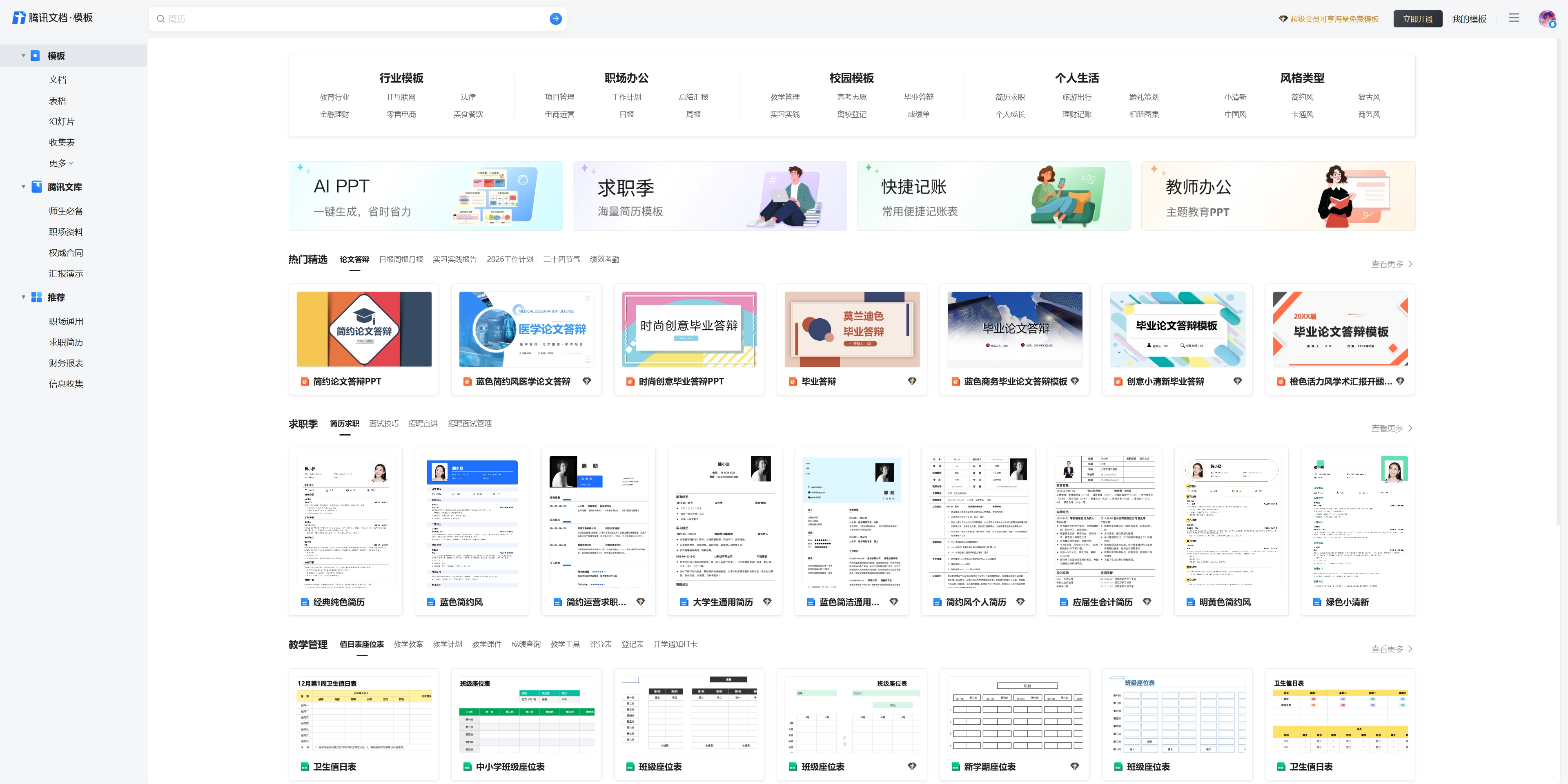
Task: Select the 面试技巧 tab under 求职季
Action: (x=383, y=423)
